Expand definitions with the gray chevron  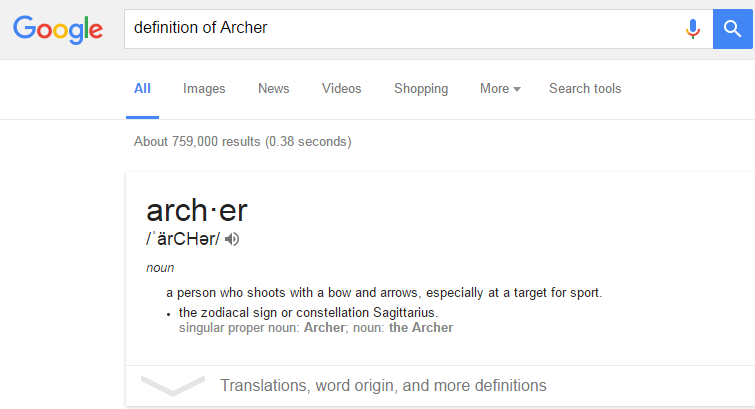172,385
